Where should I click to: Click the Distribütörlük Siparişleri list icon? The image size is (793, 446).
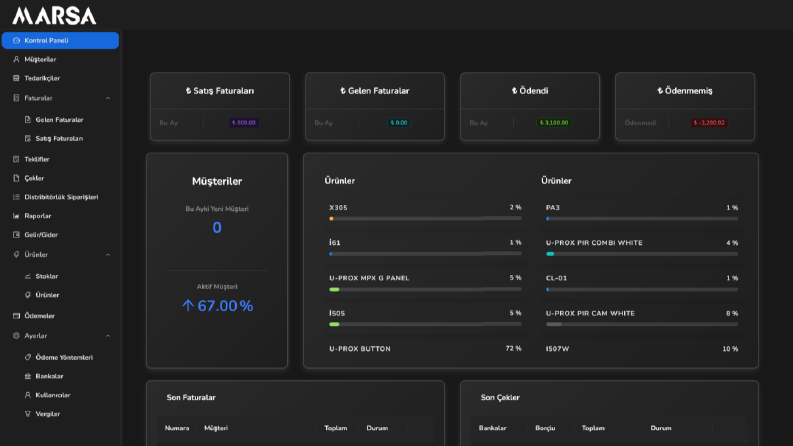coord(16,197)
